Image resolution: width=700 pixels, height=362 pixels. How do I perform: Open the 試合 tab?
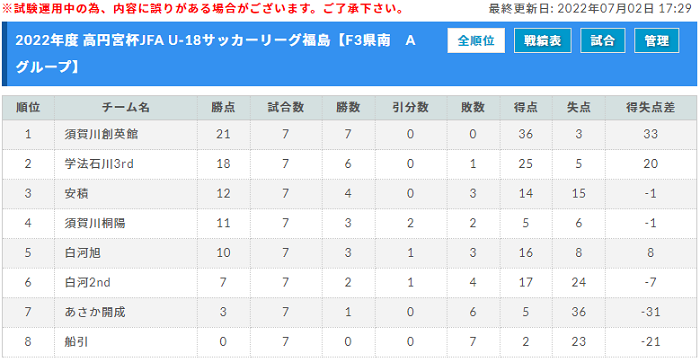click(x=603, y=41)
